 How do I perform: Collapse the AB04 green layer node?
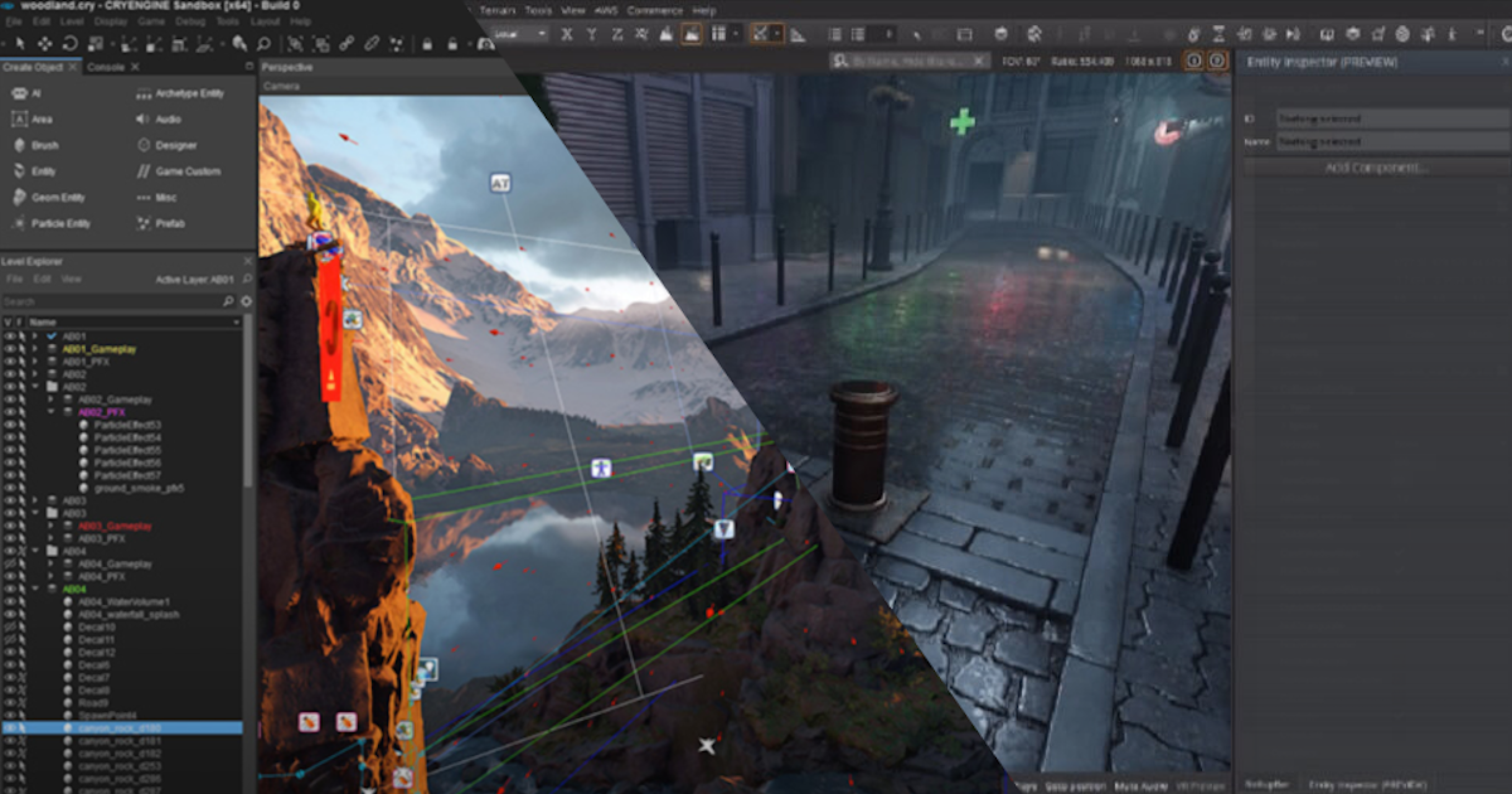(35, 589)
